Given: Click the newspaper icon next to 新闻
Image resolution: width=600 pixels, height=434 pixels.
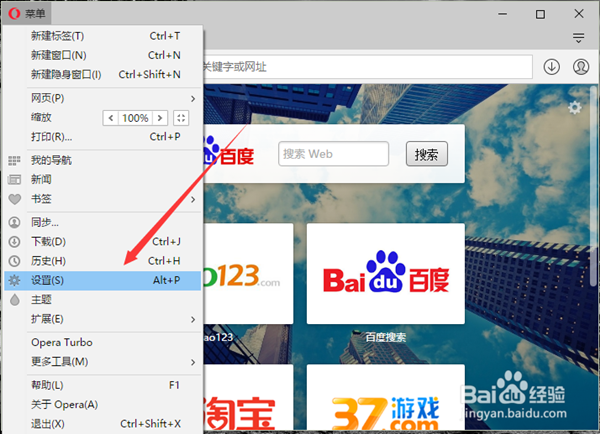Looking at the screenshot, I should tap(15, 179).
